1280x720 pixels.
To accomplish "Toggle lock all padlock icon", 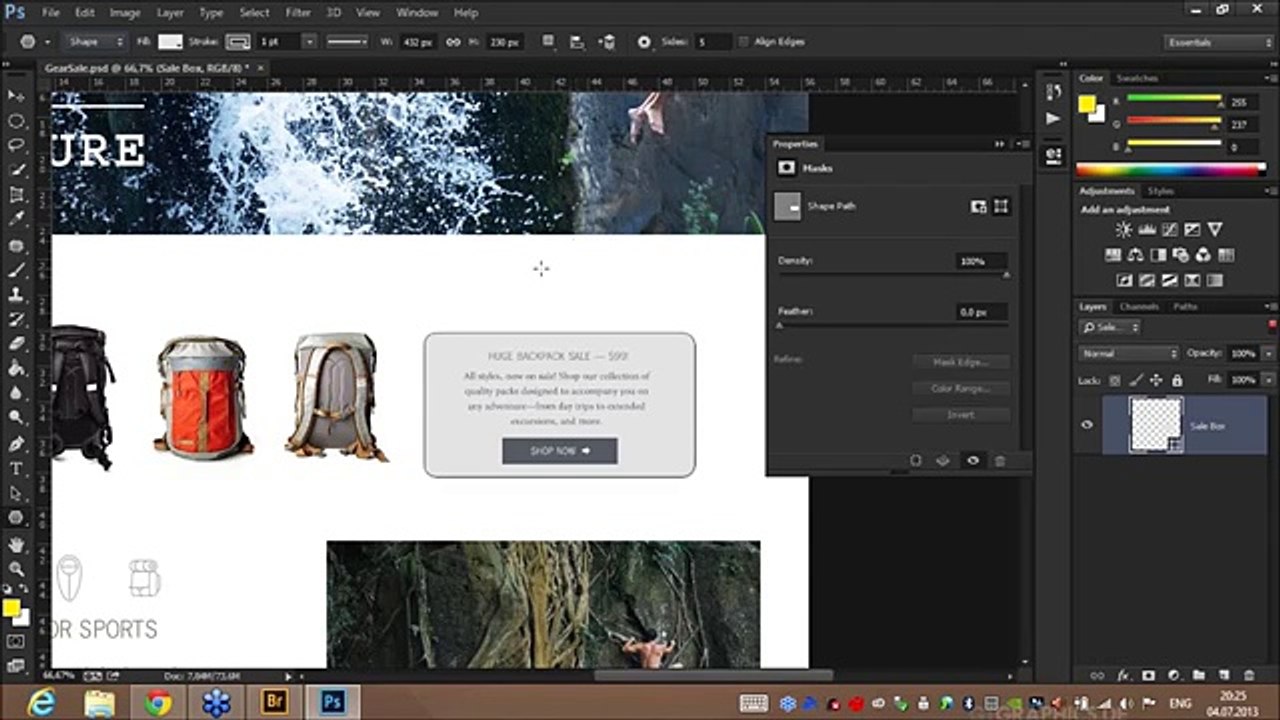I will click(x=1176, y=380).
